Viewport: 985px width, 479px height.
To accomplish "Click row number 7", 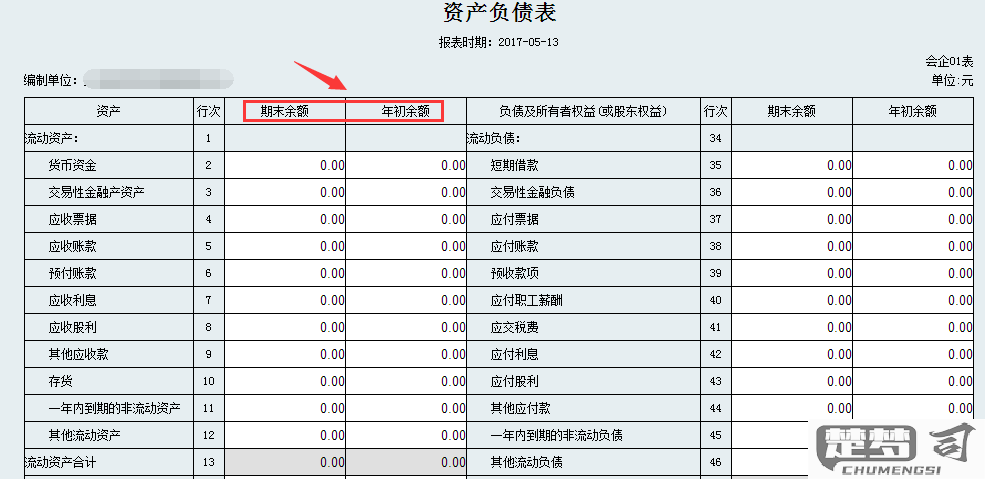I will [209, 300].
